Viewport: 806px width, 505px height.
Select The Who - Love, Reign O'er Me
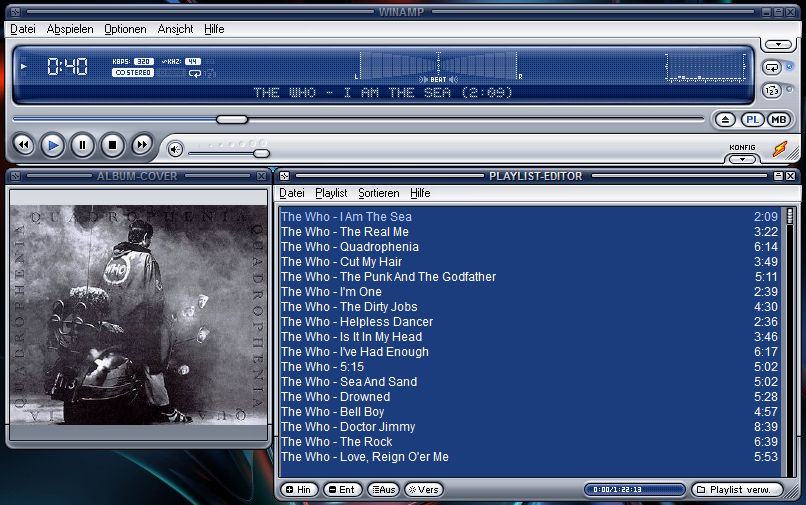[x=529, y=457]
